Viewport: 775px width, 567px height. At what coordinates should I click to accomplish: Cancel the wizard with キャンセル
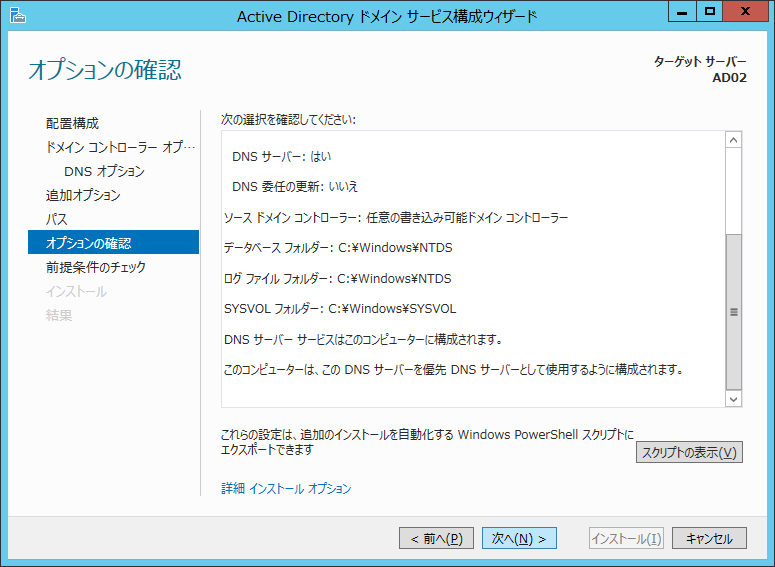tap(709, 538)
